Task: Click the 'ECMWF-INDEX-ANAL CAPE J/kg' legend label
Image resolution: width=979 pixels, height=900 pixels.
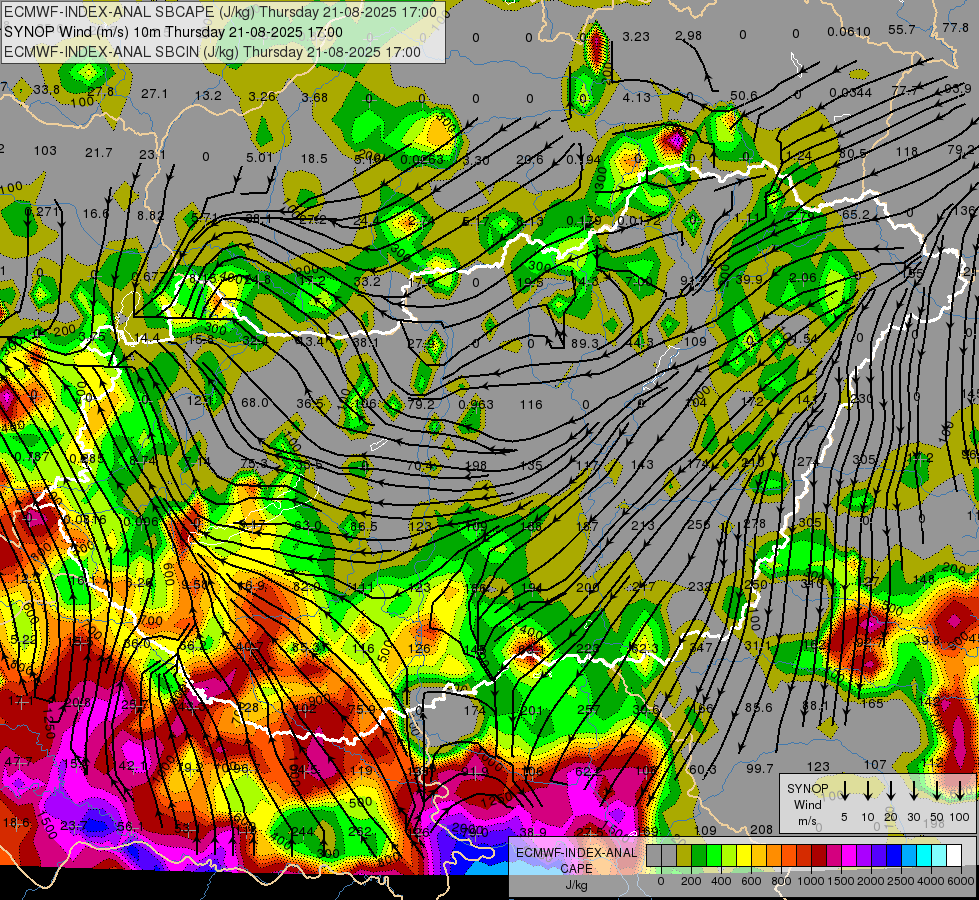Action: click(576, 869)
